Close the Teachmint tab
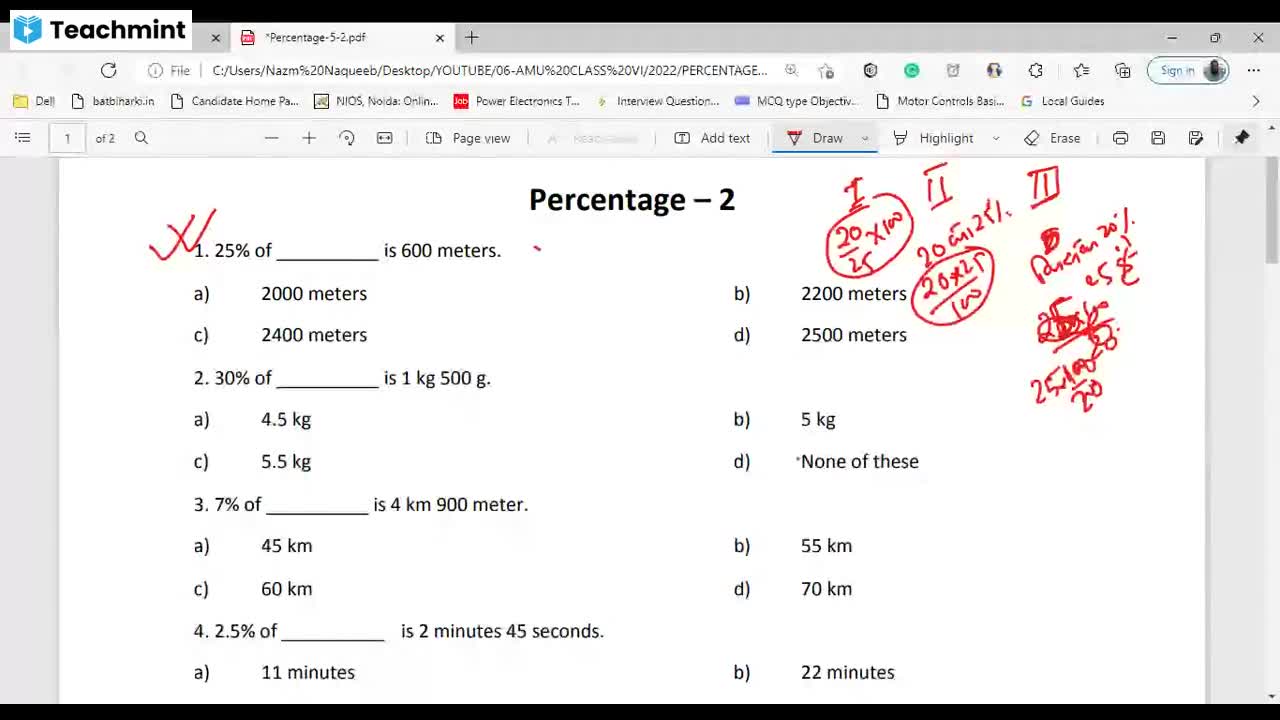This screenshot has height=720, width=1280. [x=215, y=38]
